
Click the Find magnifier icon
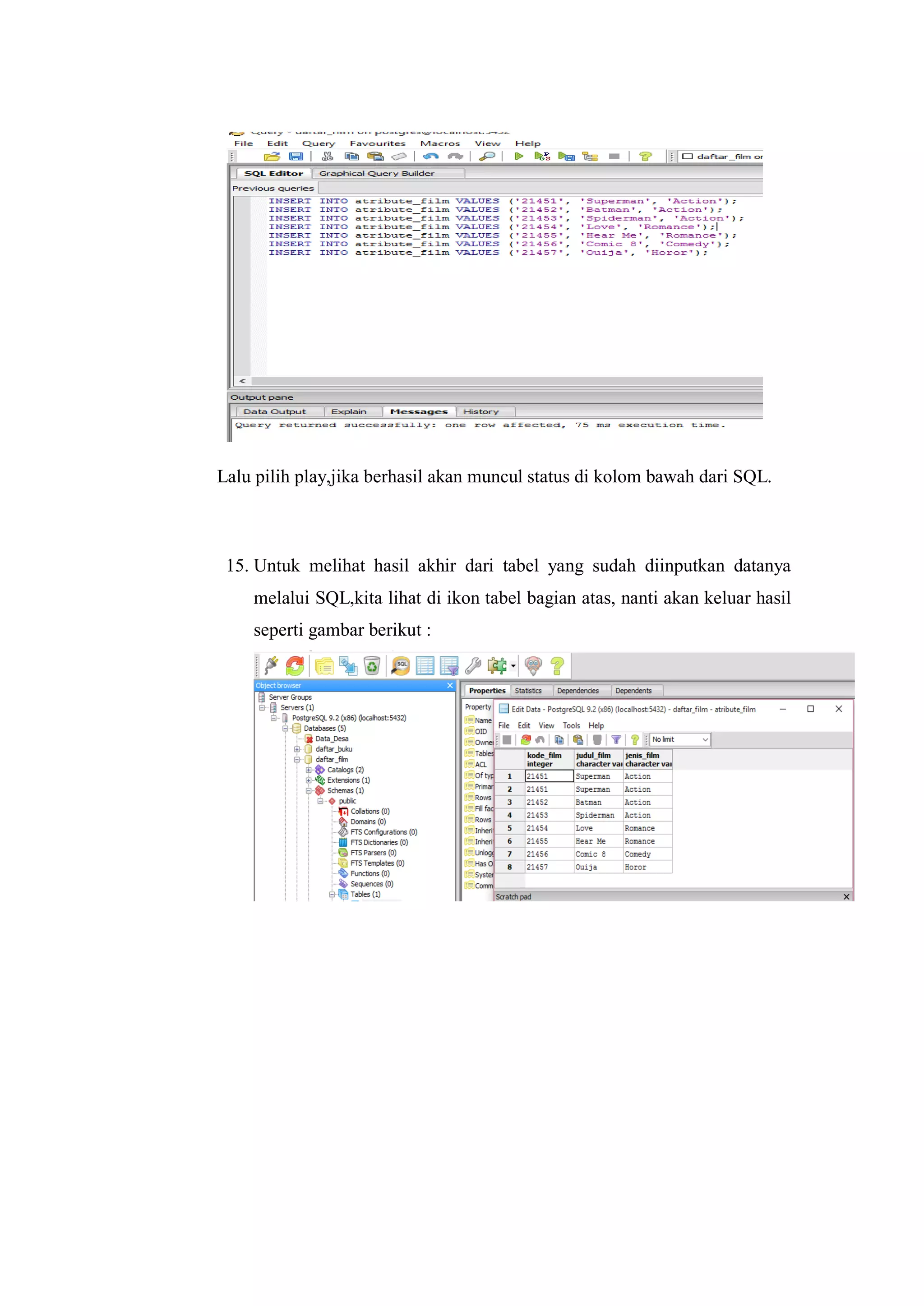[x=487, y=157]
